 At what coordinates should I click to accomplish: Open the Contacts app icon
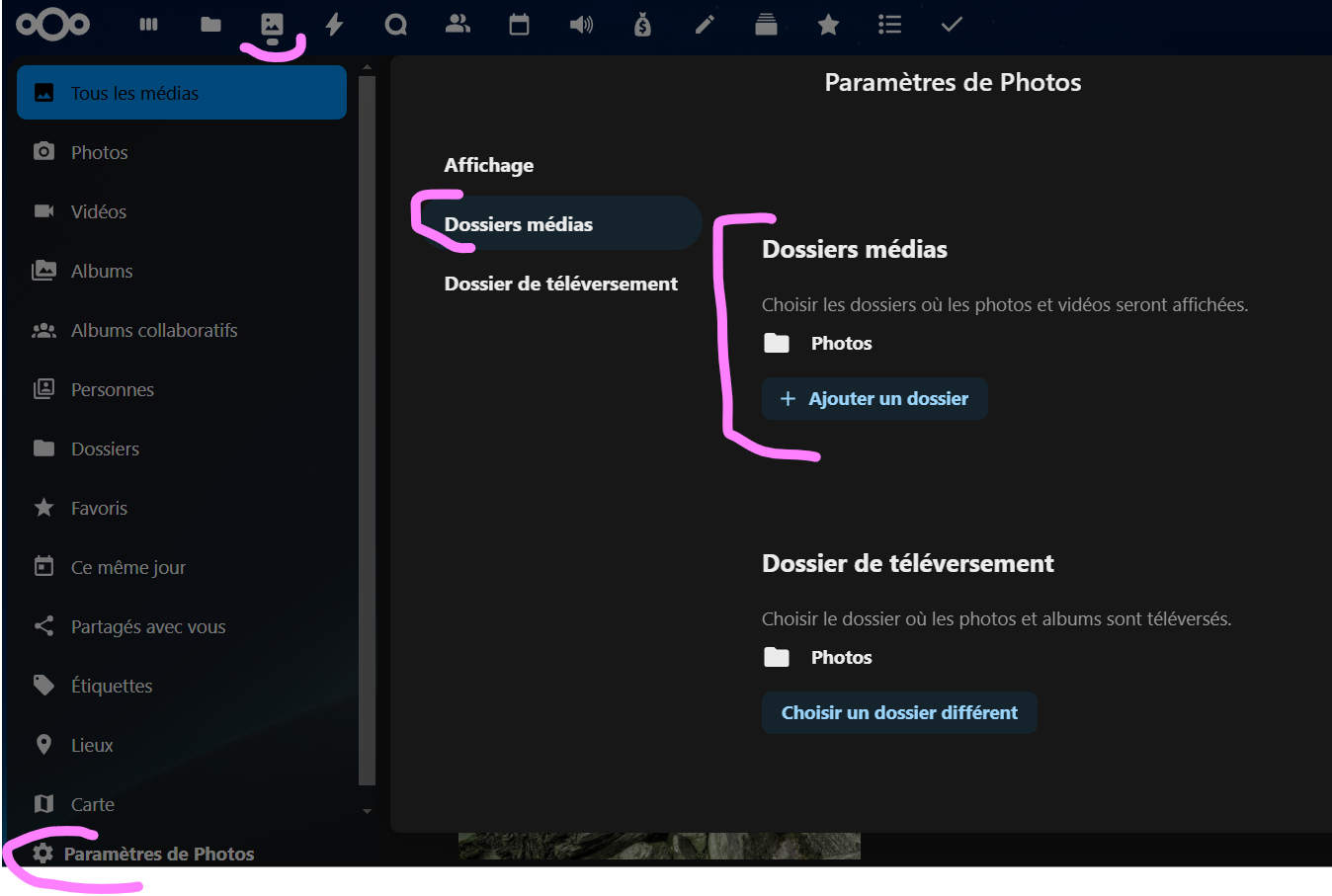(458, 25)
